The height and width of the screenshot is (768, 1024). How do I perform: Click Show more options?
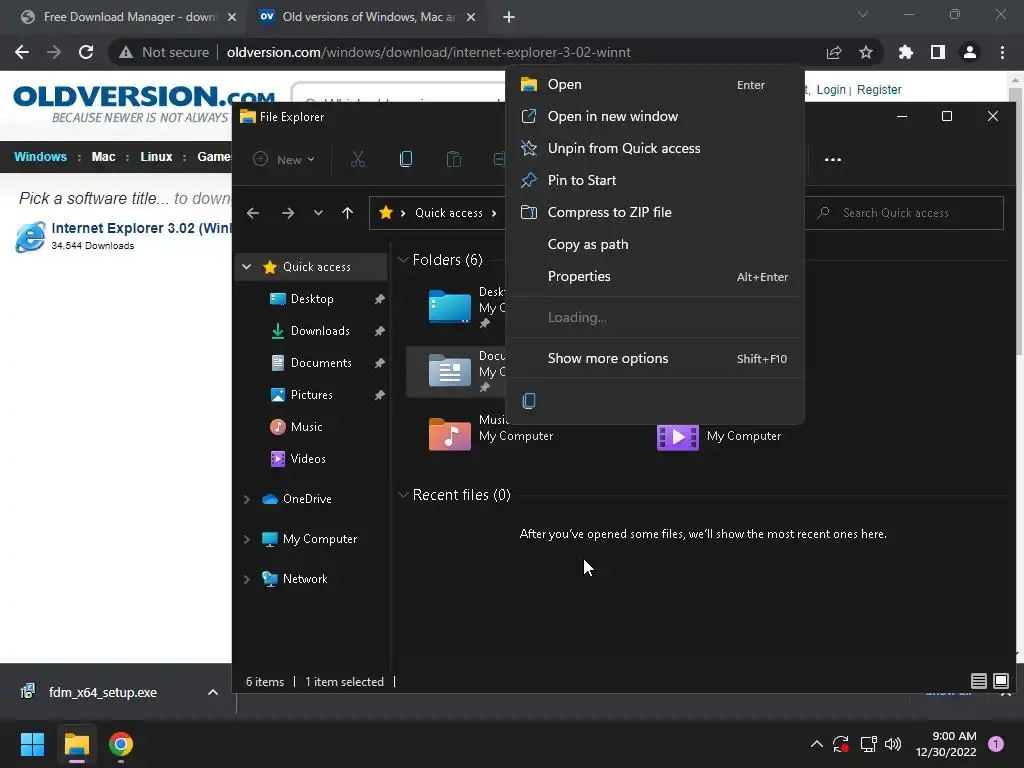click(x=655, y=359)
